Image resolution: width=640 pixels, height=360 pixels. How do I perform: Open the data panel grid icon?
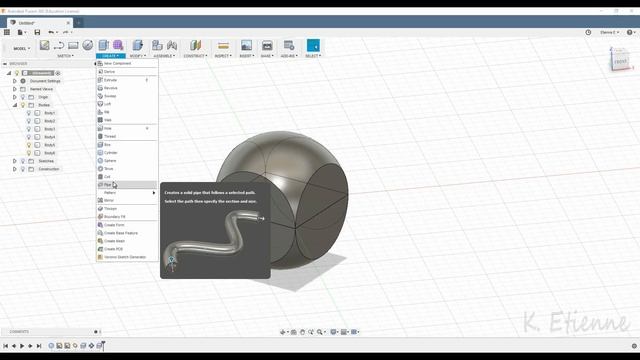pos(7,32)
